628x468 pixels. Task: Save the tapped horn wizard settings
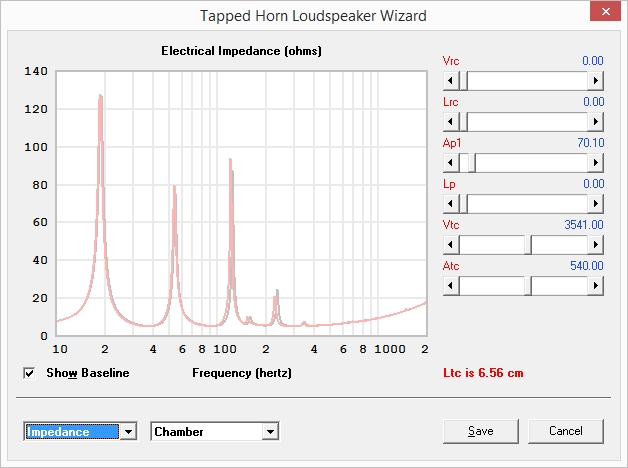click(481, 431)
